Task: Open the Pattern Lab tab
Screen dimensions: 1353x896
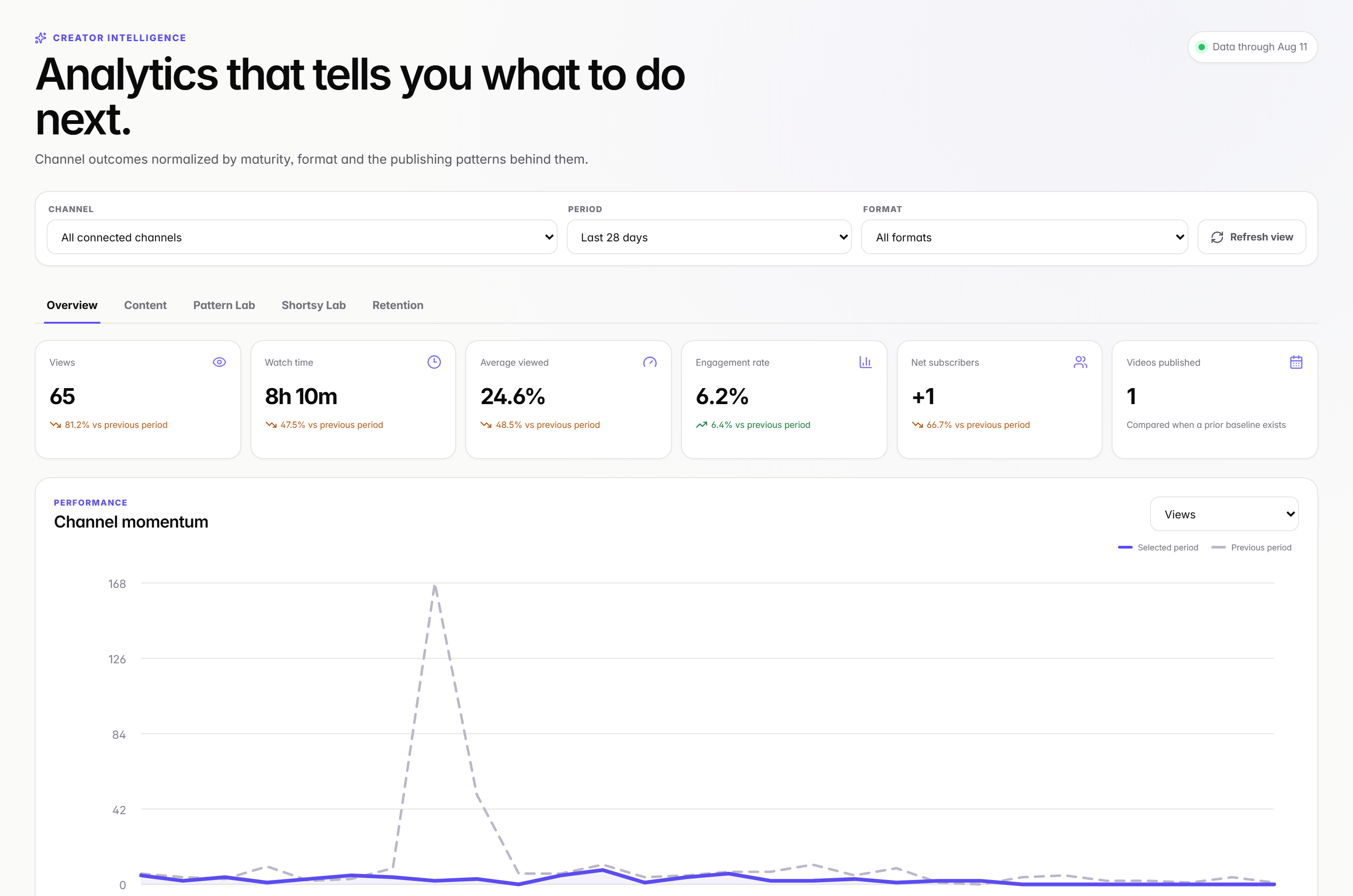Action: (x=224, y=305)
